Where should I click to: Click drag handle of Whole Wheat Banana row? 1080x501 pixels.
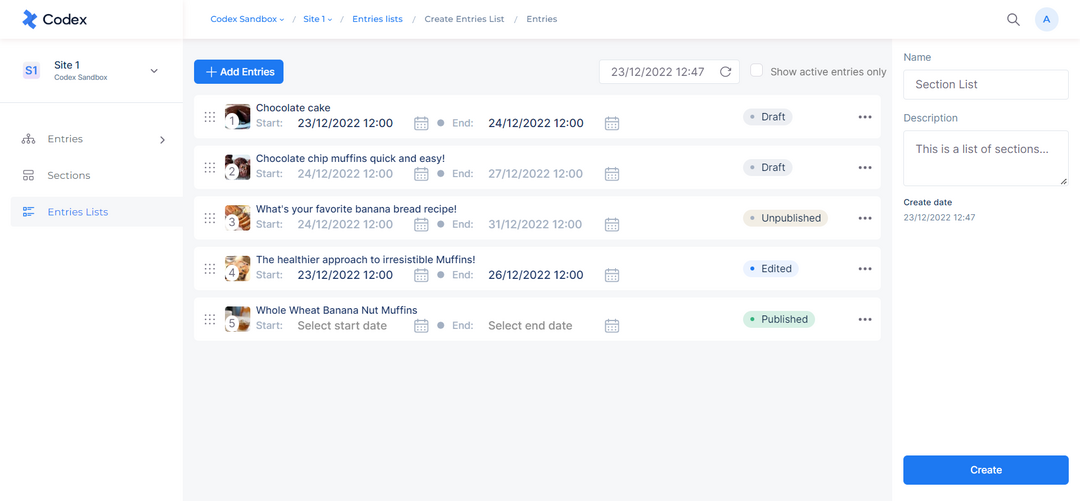tap(210, 319)
